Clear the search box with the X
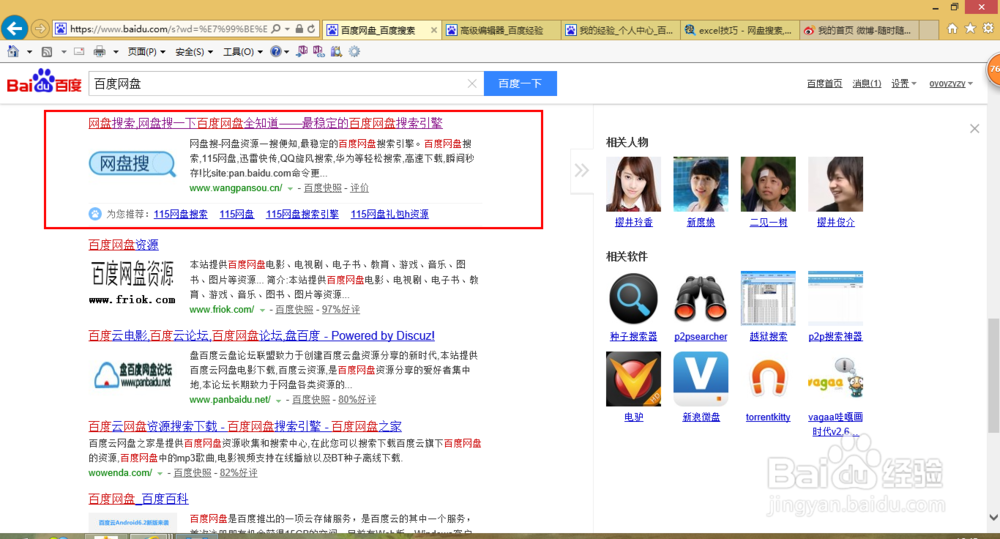1000x539 pixels. 472,84
